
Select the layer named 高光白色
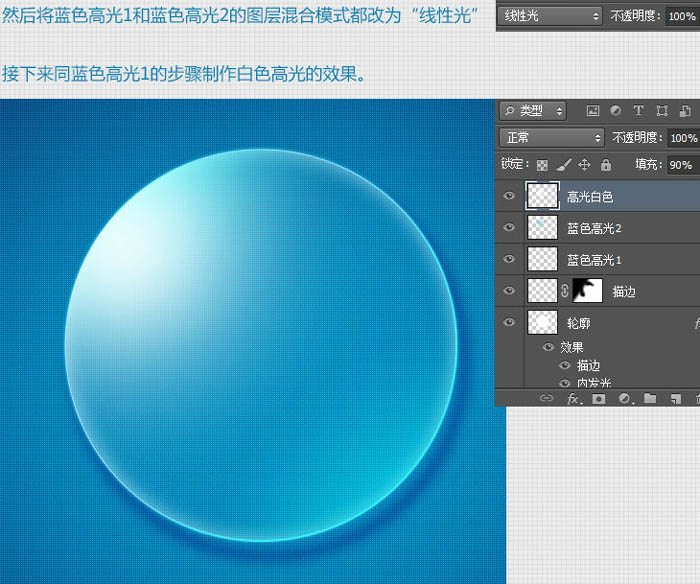click(590, 196)
